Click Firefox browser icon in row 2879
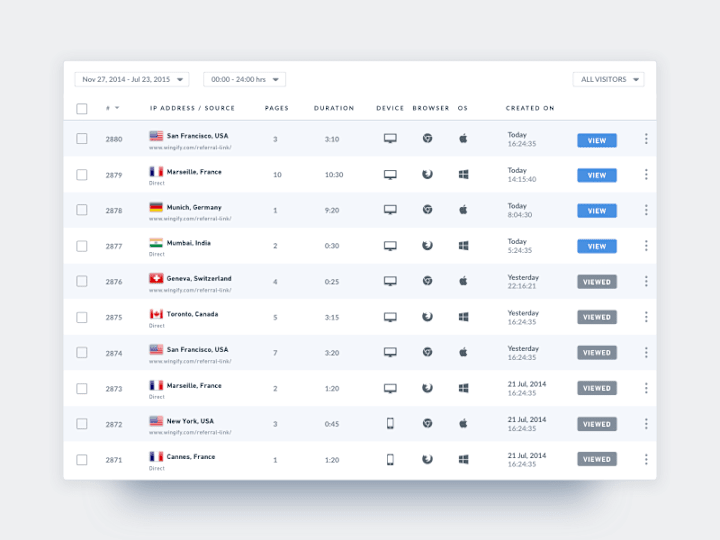The width and height of the screenshot is (720, 540). (x=428, y=174)
